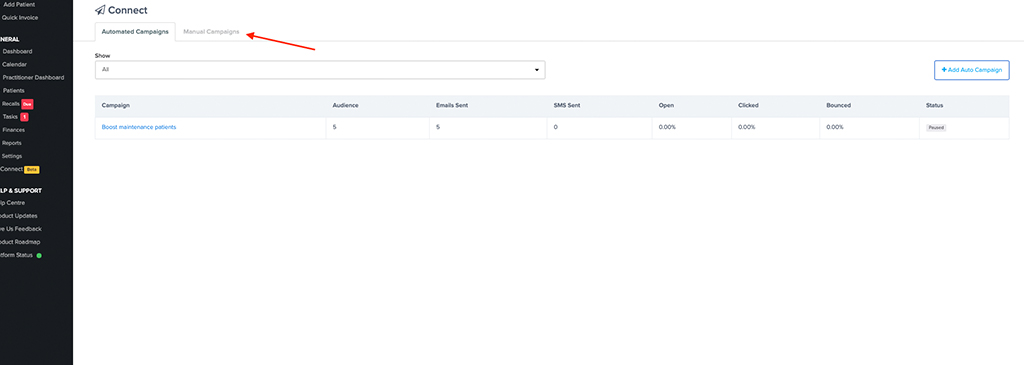This screenshot has height=365, width=1024.
Task: Click the yellow Beta badge
Action: point(32,169)
